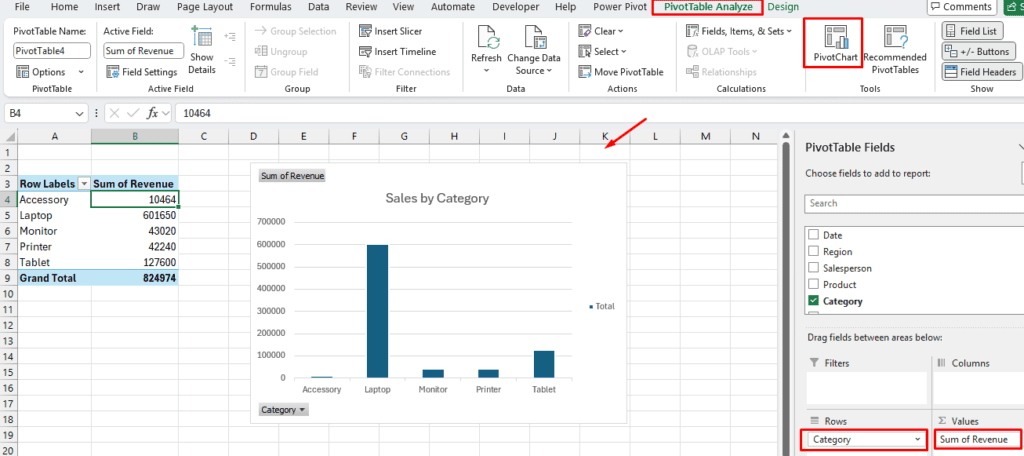Switch to the Developer tab

tap(516, 7)
